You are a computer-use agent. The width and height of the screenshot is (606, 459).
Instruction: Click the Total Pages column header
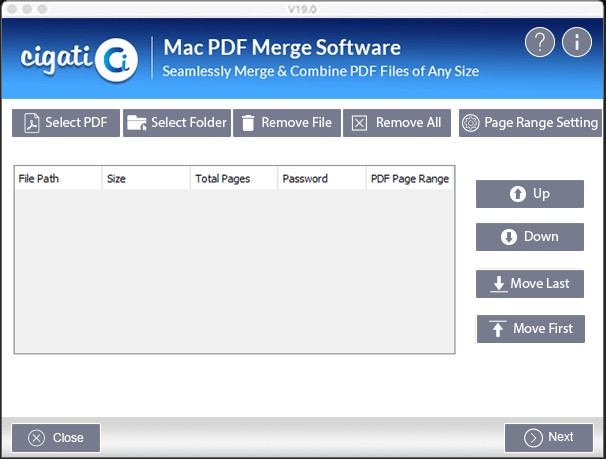point(234,178)
